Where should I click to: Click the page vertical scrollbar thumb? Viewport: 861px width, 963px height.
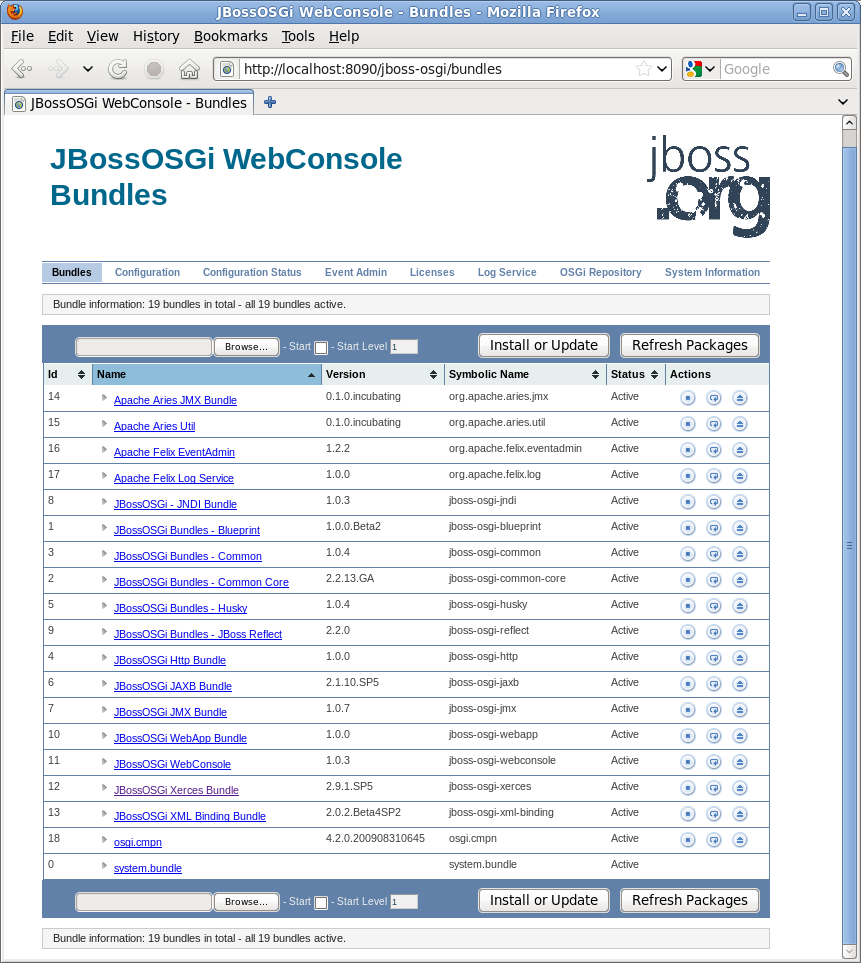coord(849,544)
